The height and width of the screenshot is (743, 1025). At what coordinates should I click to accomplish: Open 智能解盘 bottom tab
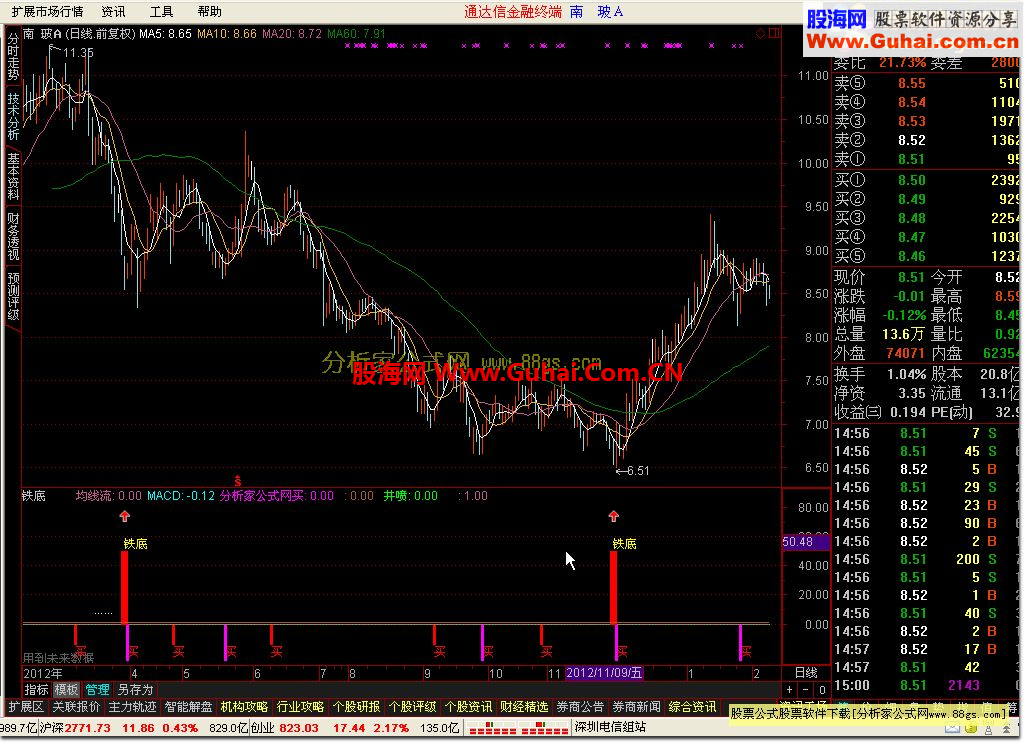tap(188, 707)
